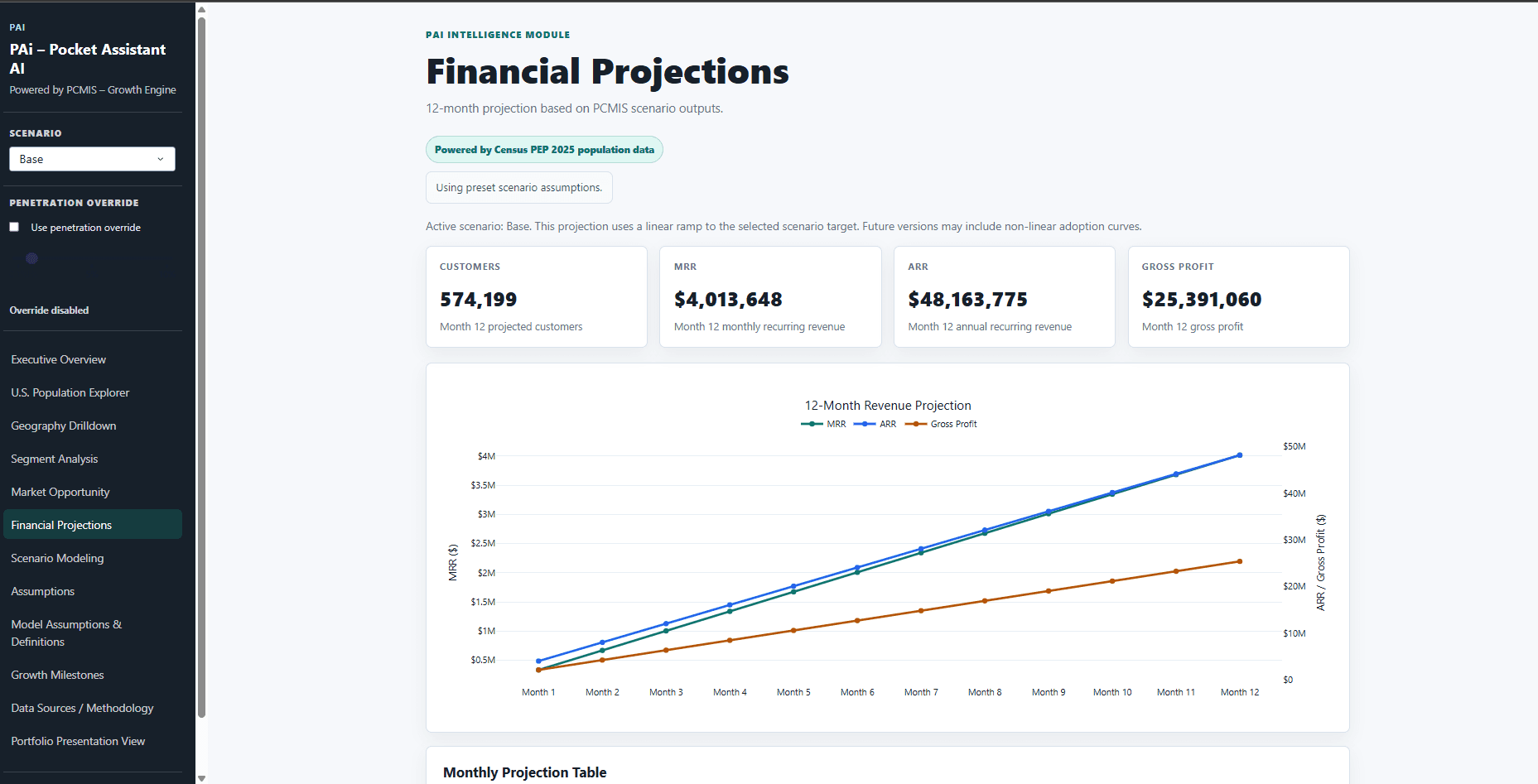The height and width of the screenshot is (784, 1538).
Task: Click the sidebar scrollbar down arrow
Action: pyautogui.click(x=201, y=778)
